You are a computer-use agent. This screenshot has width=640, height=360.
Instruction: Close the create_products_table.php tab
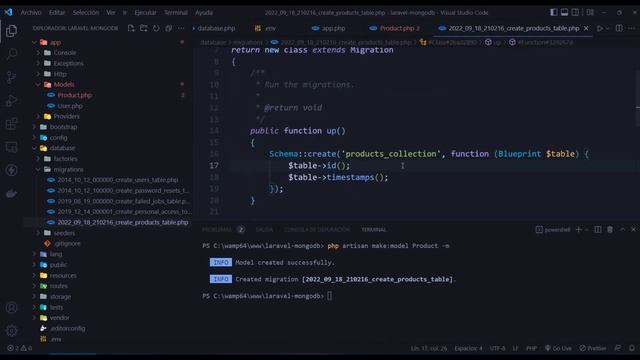point(586,28)
